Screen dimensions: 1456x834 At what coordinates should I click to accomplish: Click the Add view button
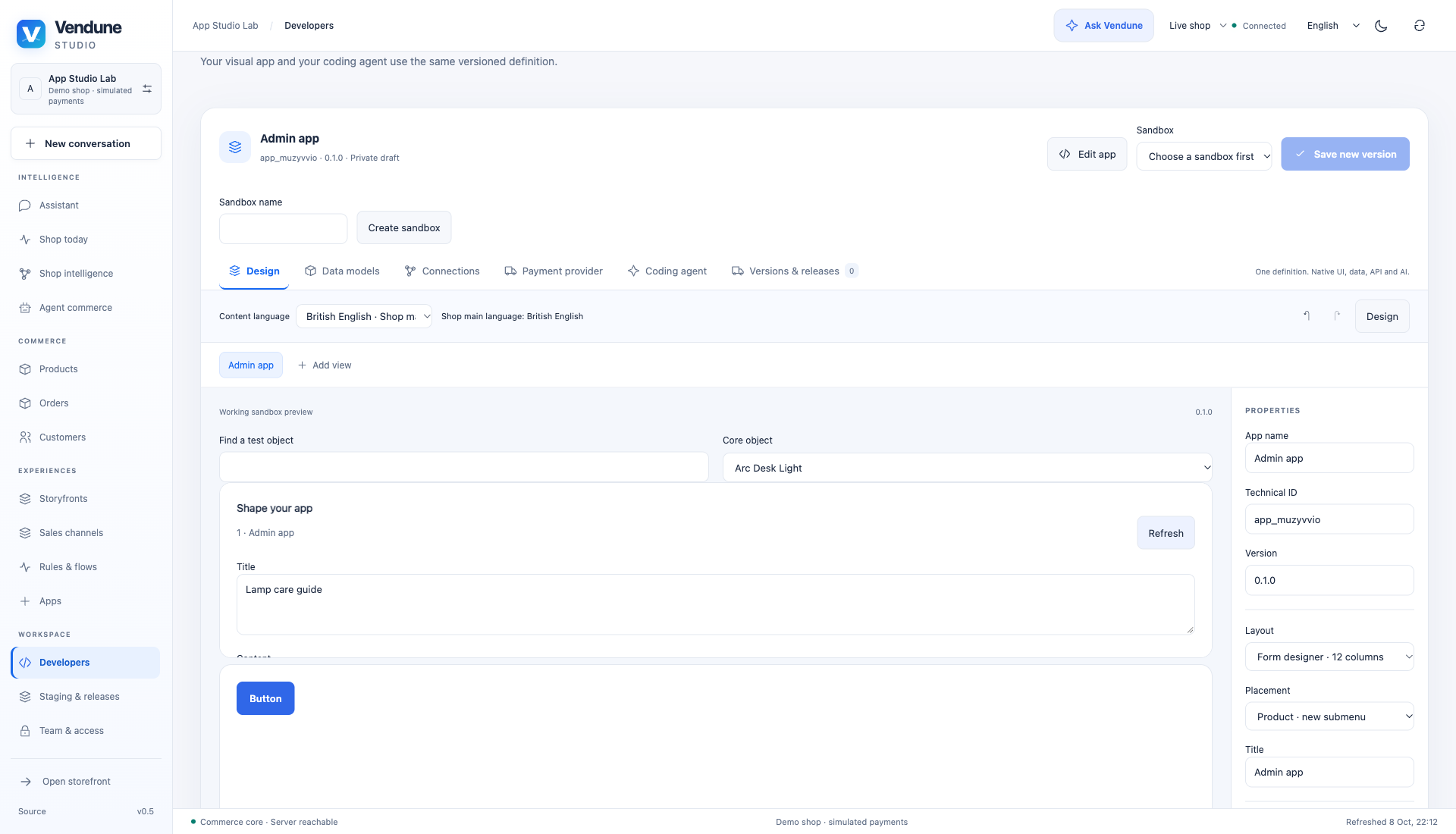point(325,365)
